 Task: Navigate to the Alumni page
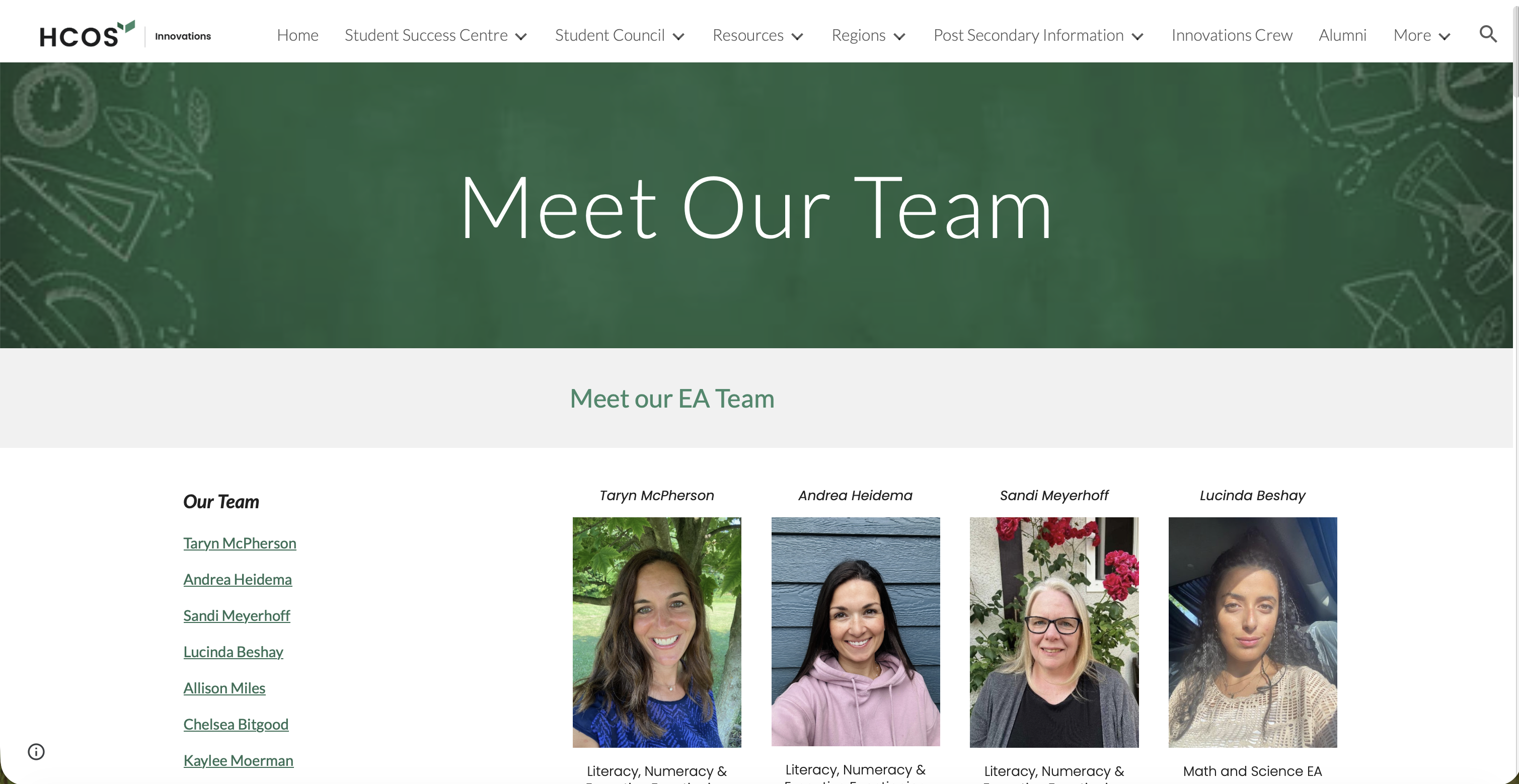(1342, 35)
